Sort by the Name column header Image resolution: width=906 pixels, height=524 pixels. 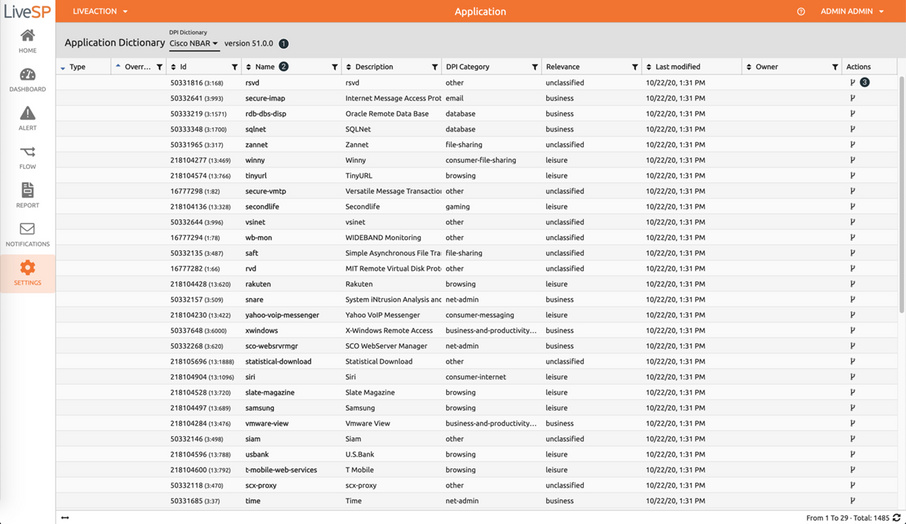[x=265, y=67]
